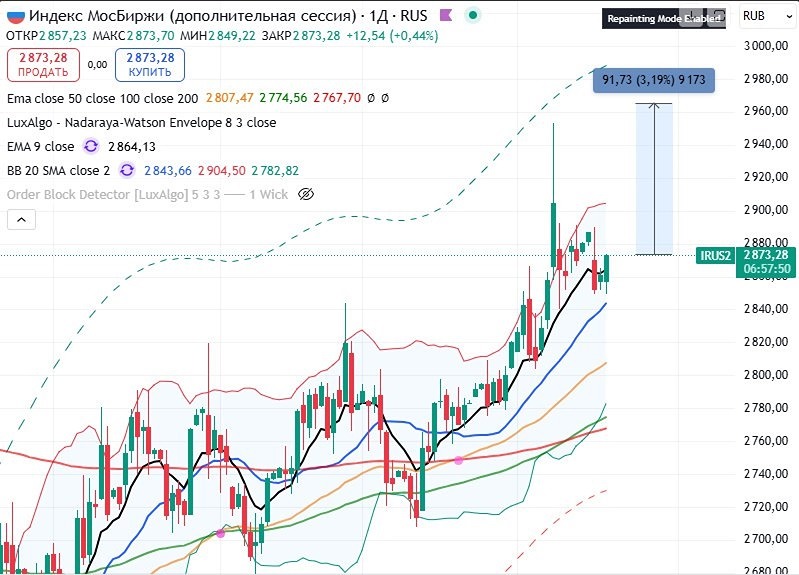Click the orange EMA 50 value 2807,47
799x575 pixels.
(x=229, y=98)
